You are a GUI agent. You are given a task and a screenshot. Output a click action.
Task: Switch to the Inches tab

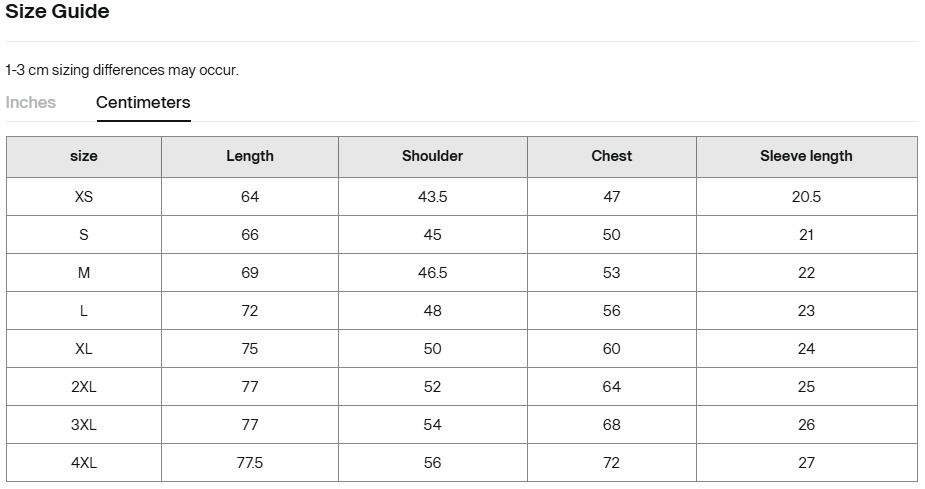pos(31,103)
